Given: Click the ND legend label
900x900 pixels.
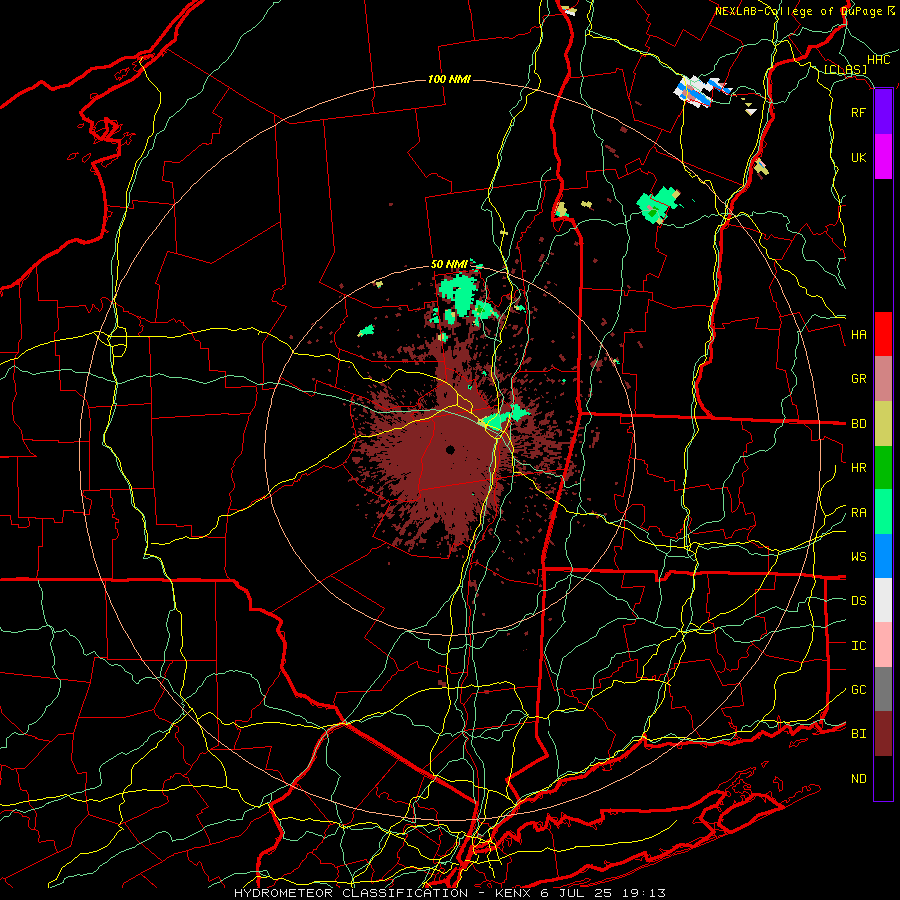Looking at the screenshot, I should click(858, 779).
